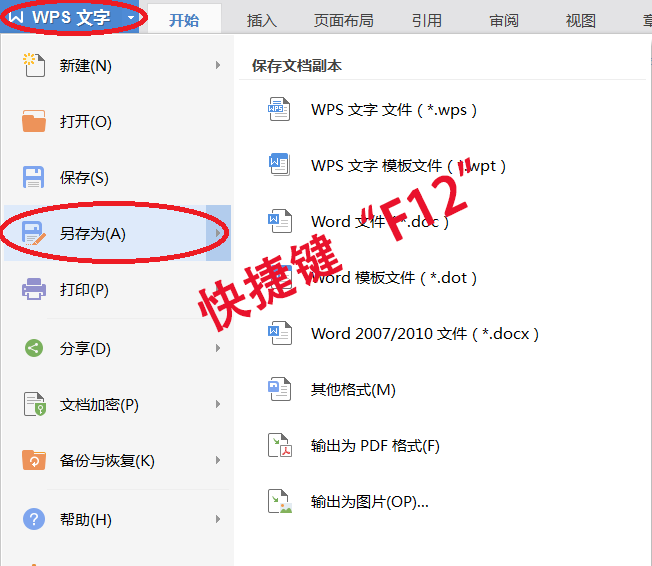
Task: Choose 保存(S) from the file menu
Action: coord(118,177)
